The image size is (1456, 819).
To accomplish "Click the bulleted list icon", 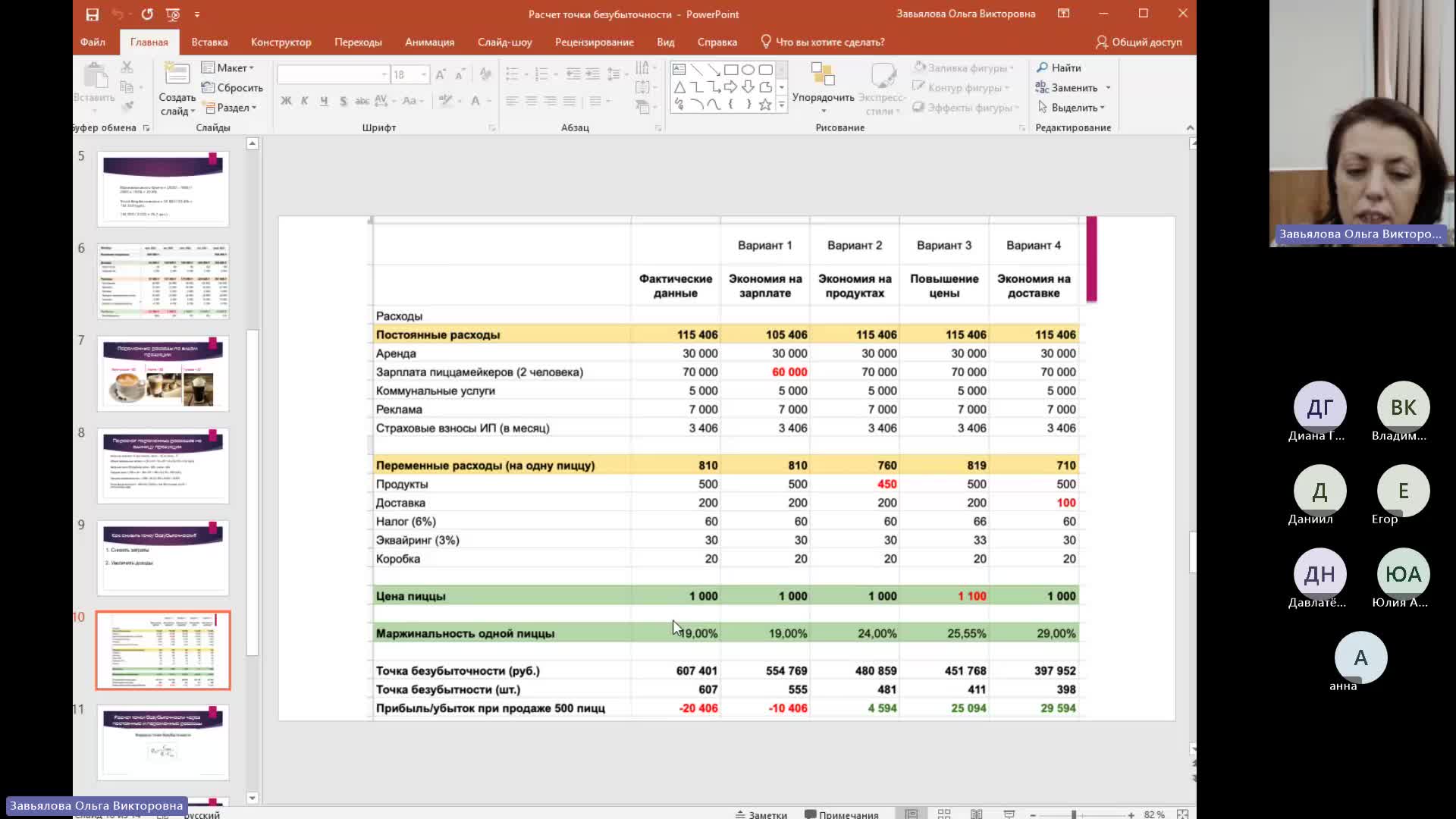I will coord(512,74).
